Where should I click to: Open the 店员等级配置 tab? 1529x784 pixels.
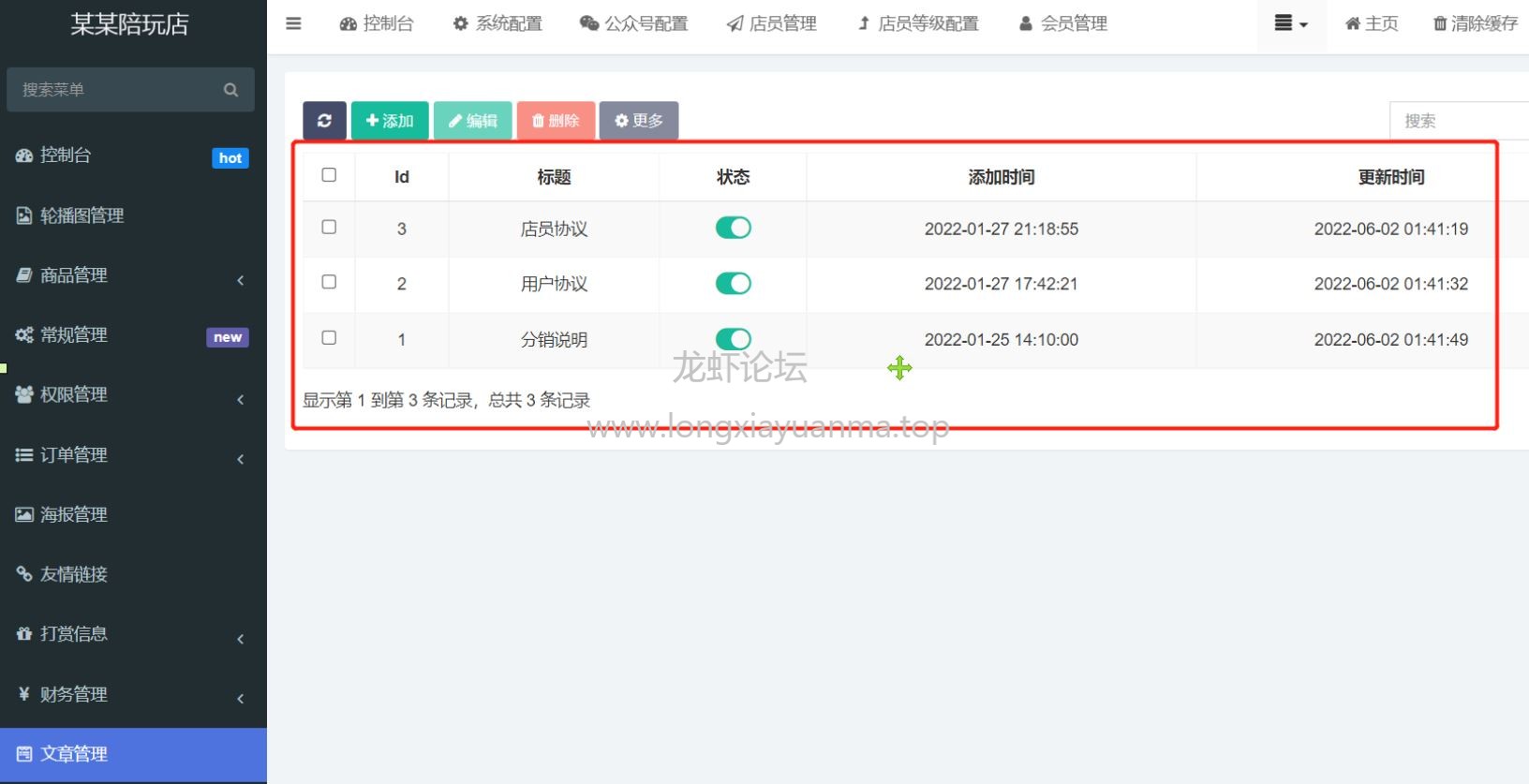918,23
